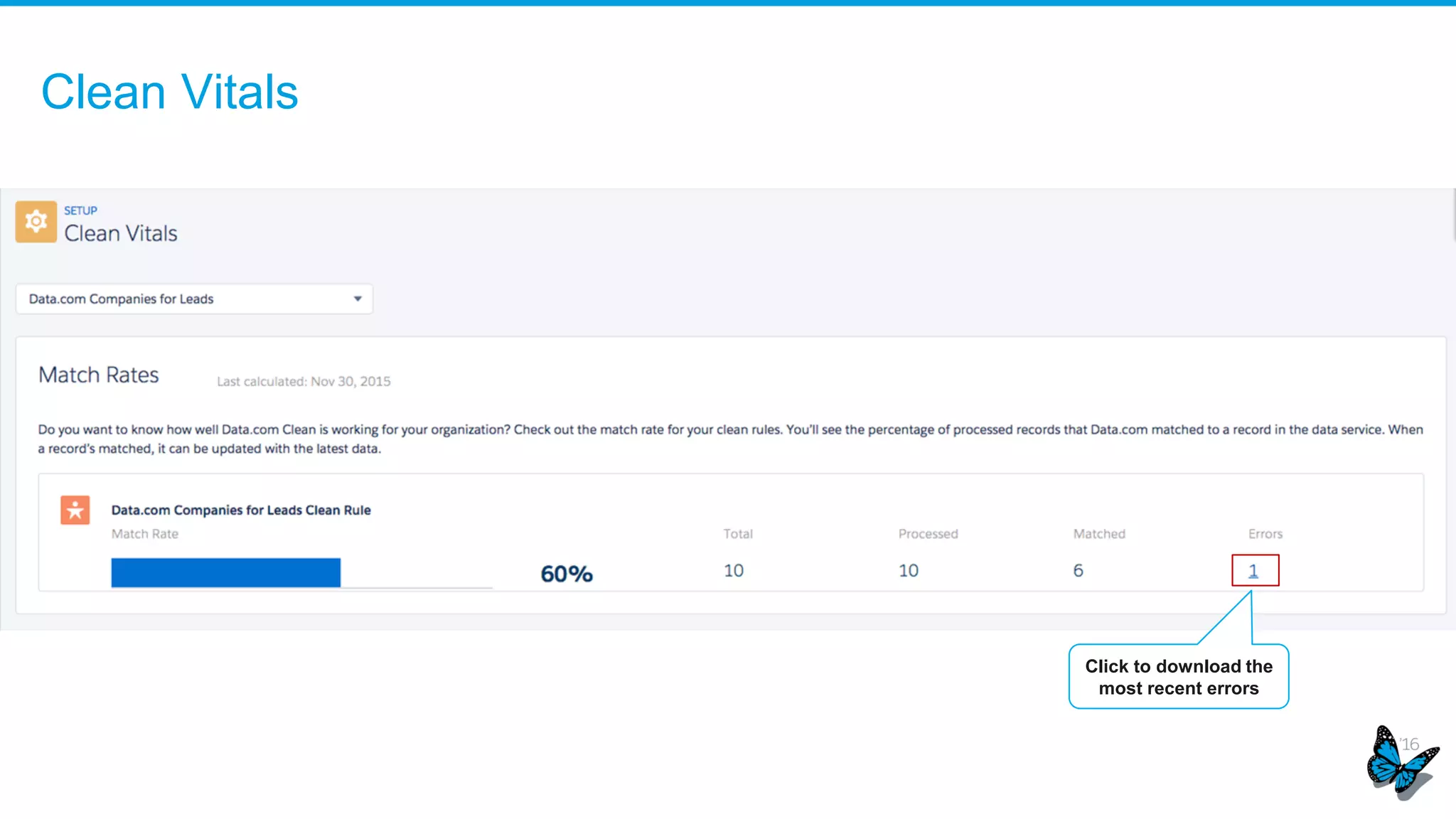Screen dimensions: 1456x819
Task: Click the Leads clean rule icon
Action: (75, 510)
